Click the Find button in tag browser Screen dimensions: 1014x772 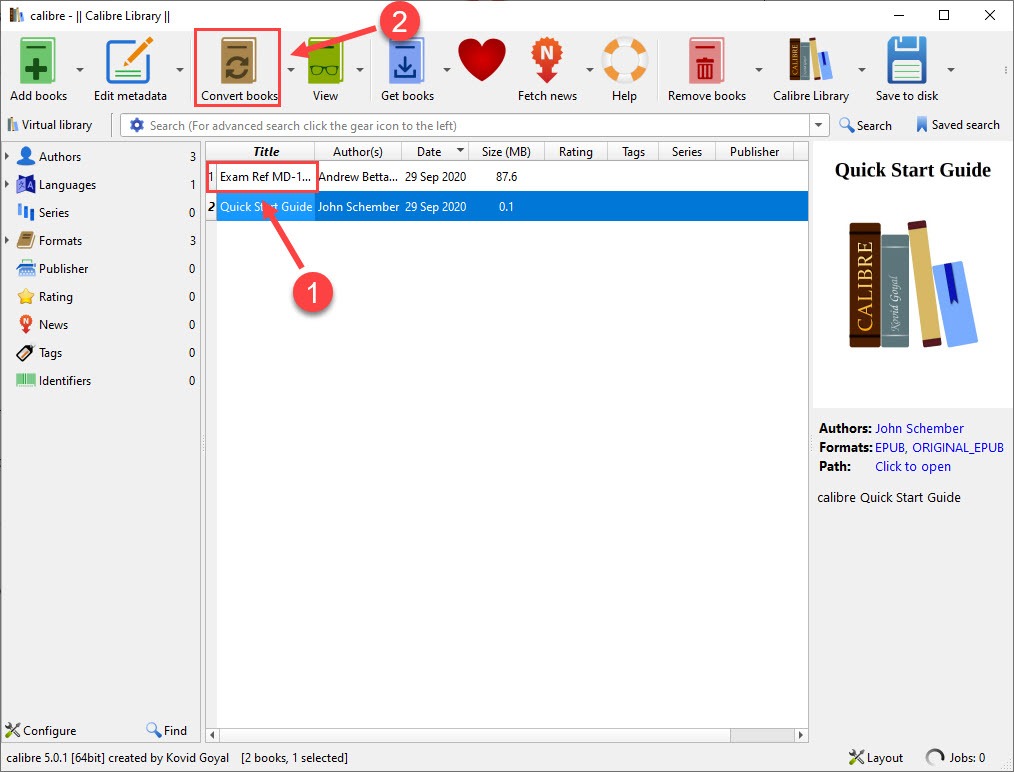pyautogui.click(x=167, y=731)
